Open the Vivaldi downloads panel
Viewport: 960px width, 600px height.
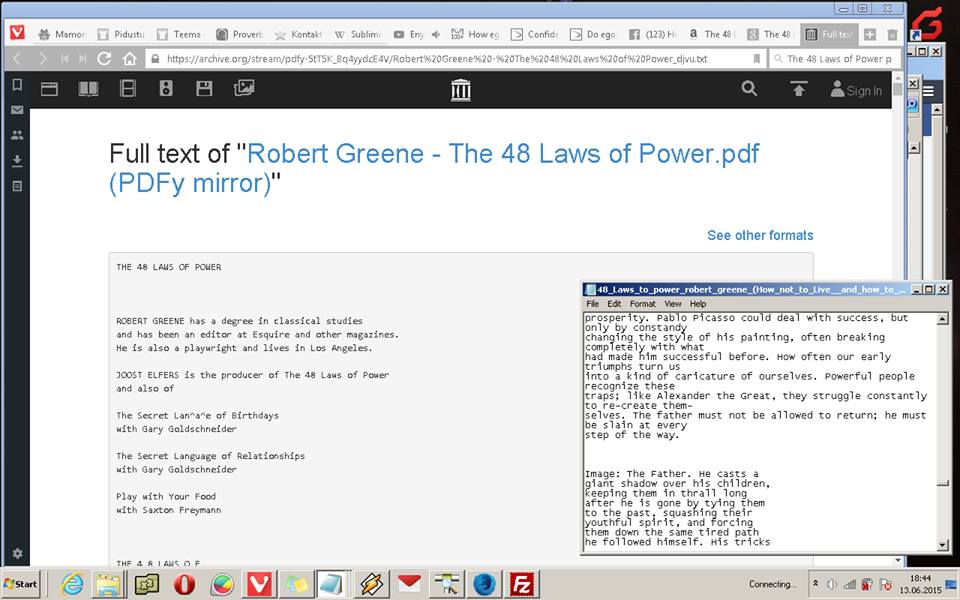coord(17,160)
